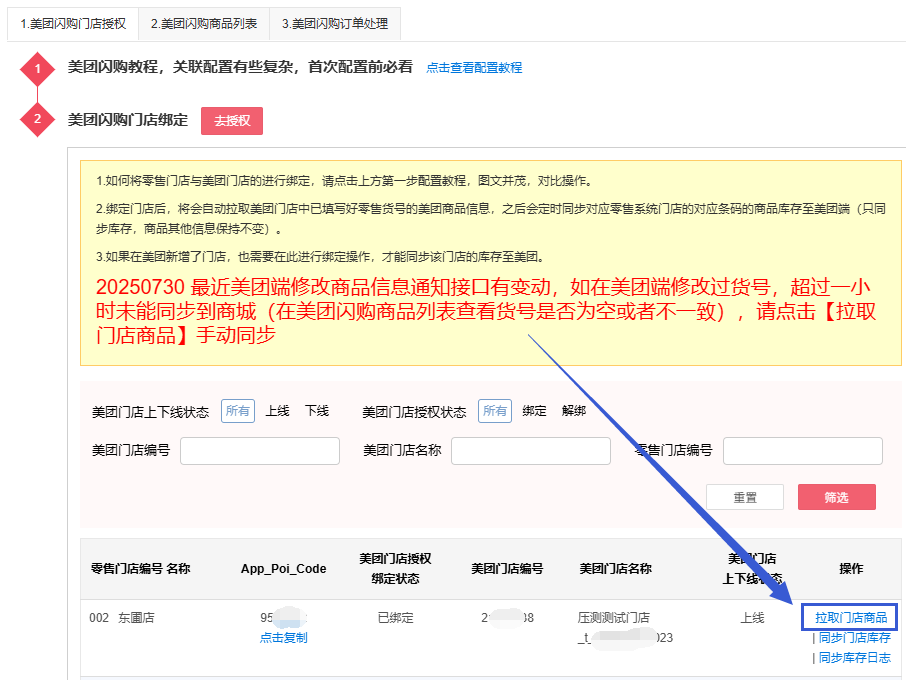The image size is (906, 680).
Task: Copy App_Poi_Code via 点击复制
Action: [x=284, y=638]
